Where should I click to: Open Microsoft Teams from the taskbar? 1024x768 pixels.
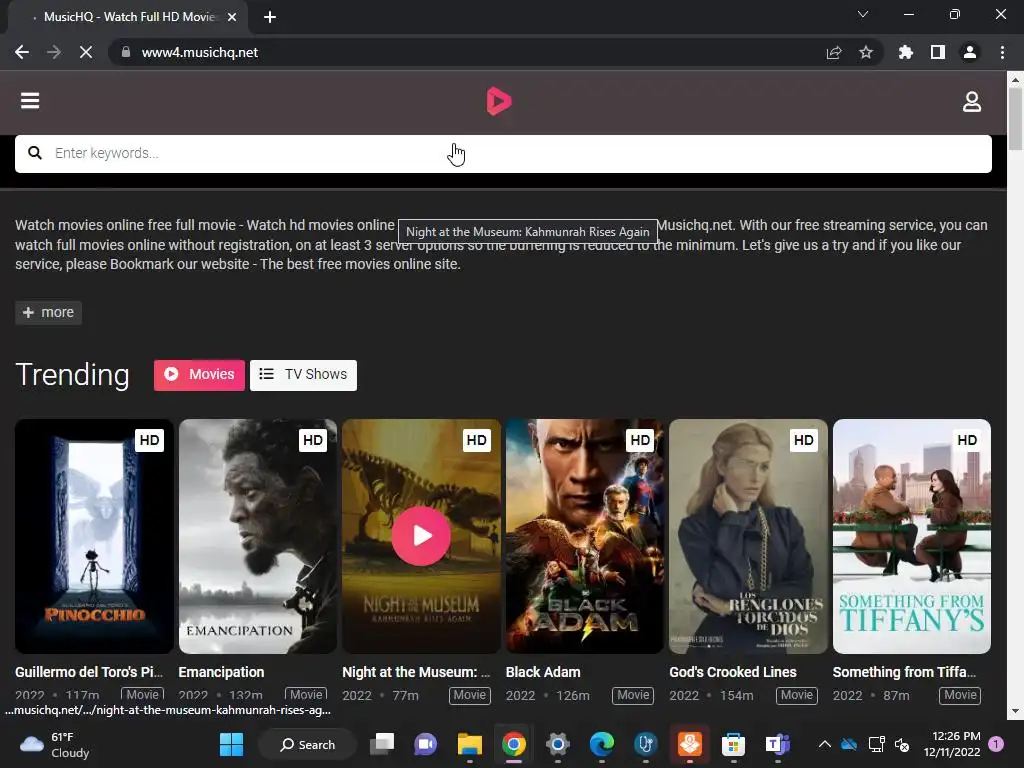[777, 744]
